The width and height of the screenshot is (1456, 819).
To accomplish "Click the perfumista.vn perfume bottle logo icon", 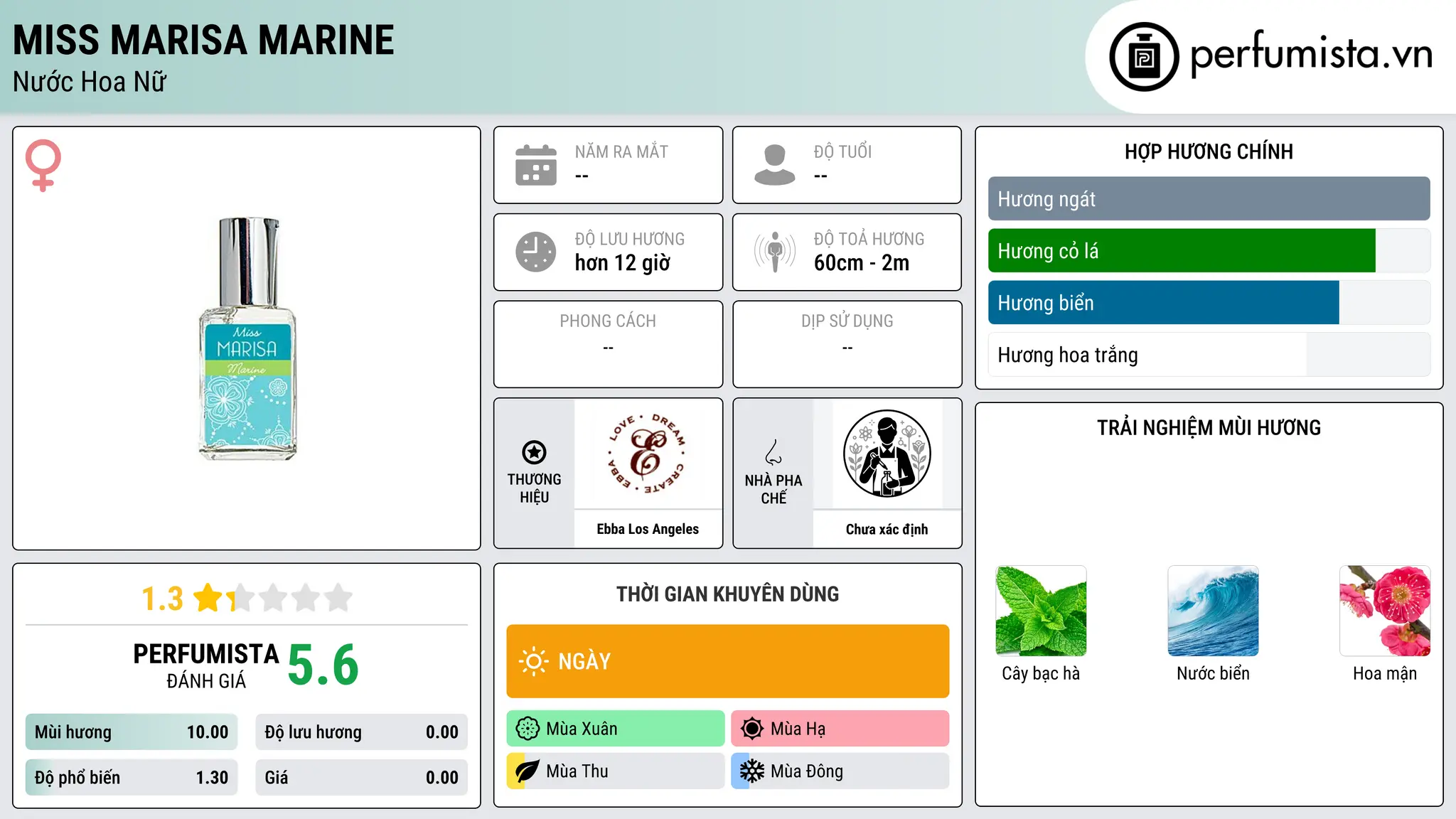I will point(1144,57).
